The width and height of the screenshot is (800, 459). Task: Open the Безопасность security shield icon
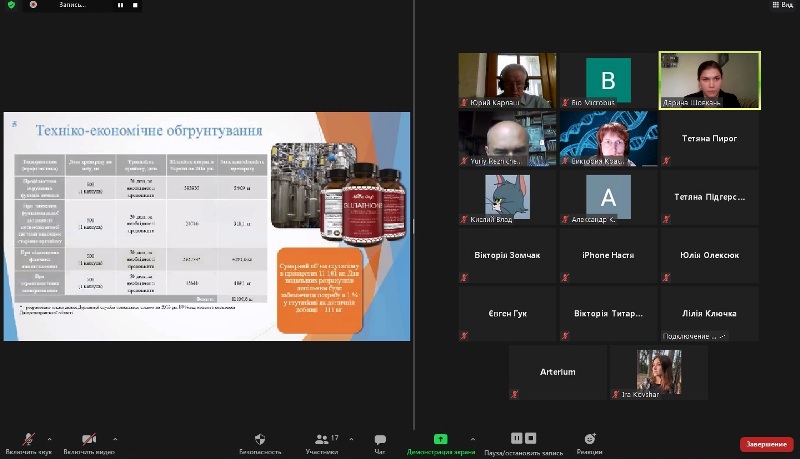click(x=260, y=439)
